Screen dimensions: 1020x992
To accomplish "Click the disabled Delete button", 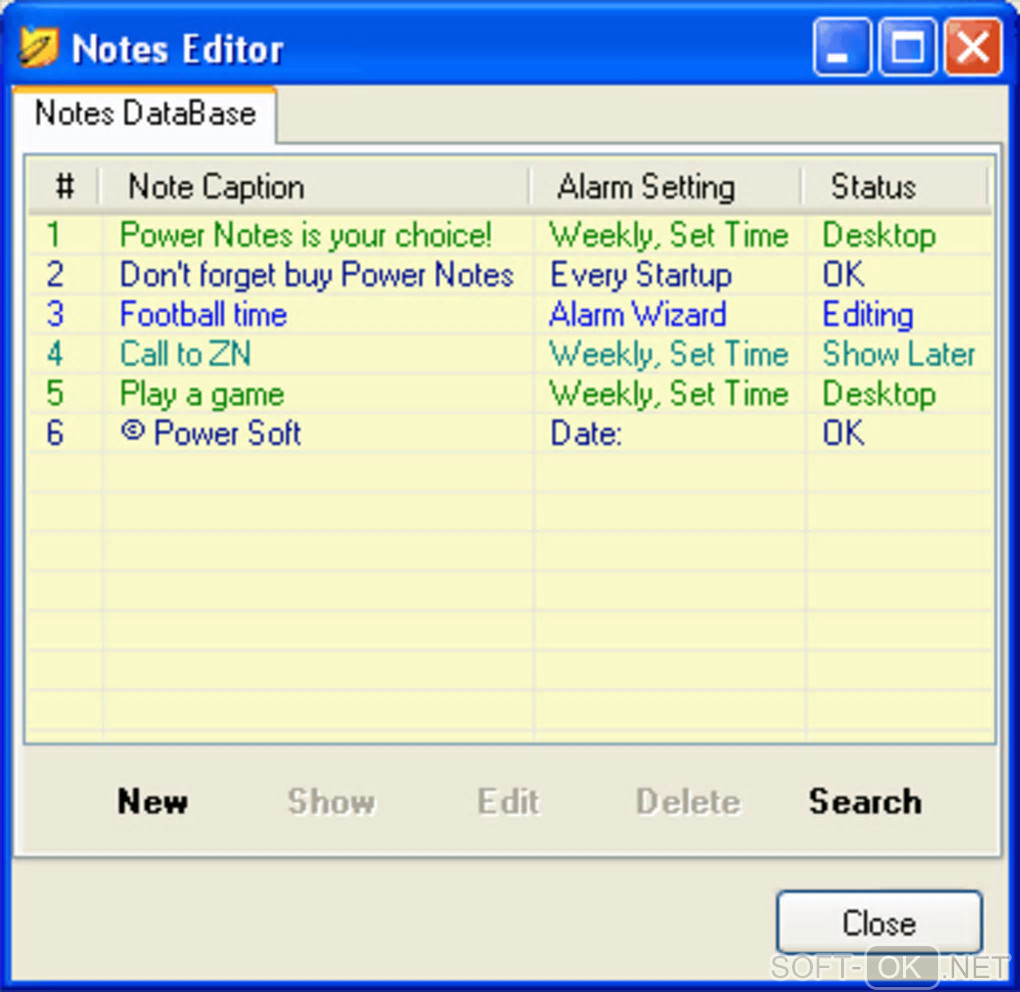I will coord(688,801).
